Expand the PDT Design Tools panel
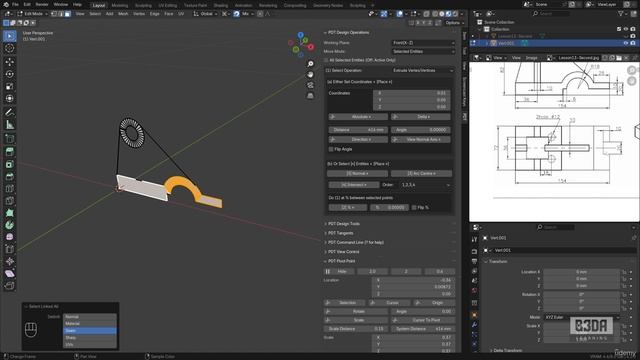The width and height of the screenshot is (640, 360). click(x=344, y=224)
